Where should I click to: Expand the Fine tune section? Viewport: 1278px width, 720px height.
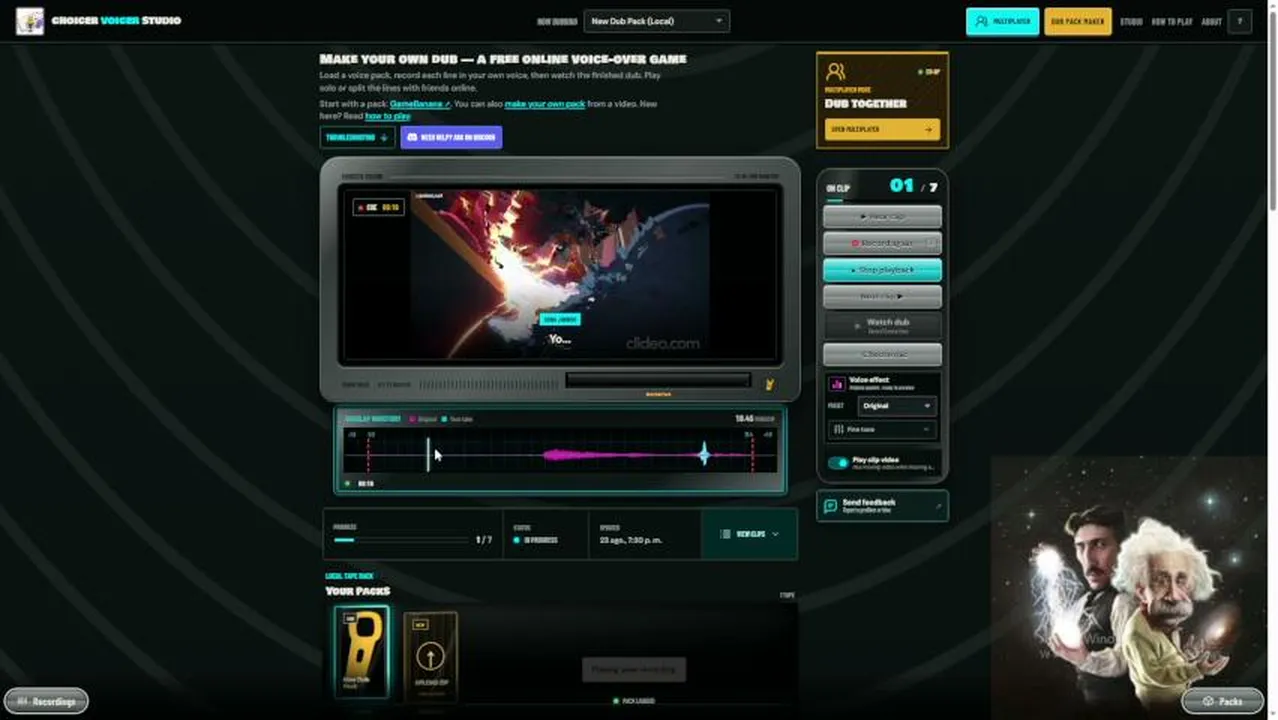point(882,429)
